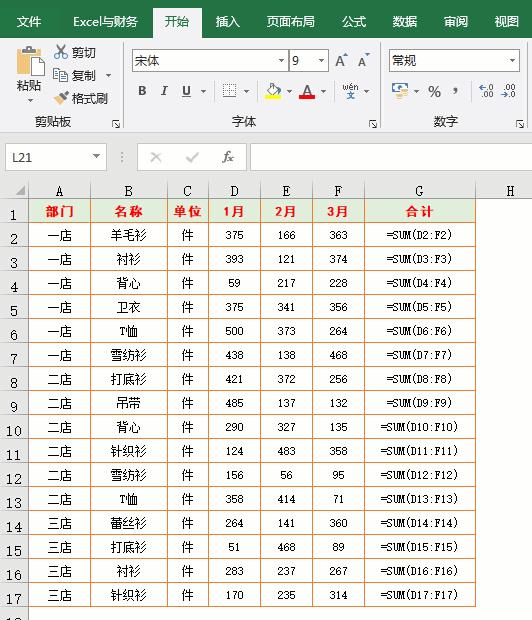Click the cell with value 483
532x620 pixels.
point(286,451)
